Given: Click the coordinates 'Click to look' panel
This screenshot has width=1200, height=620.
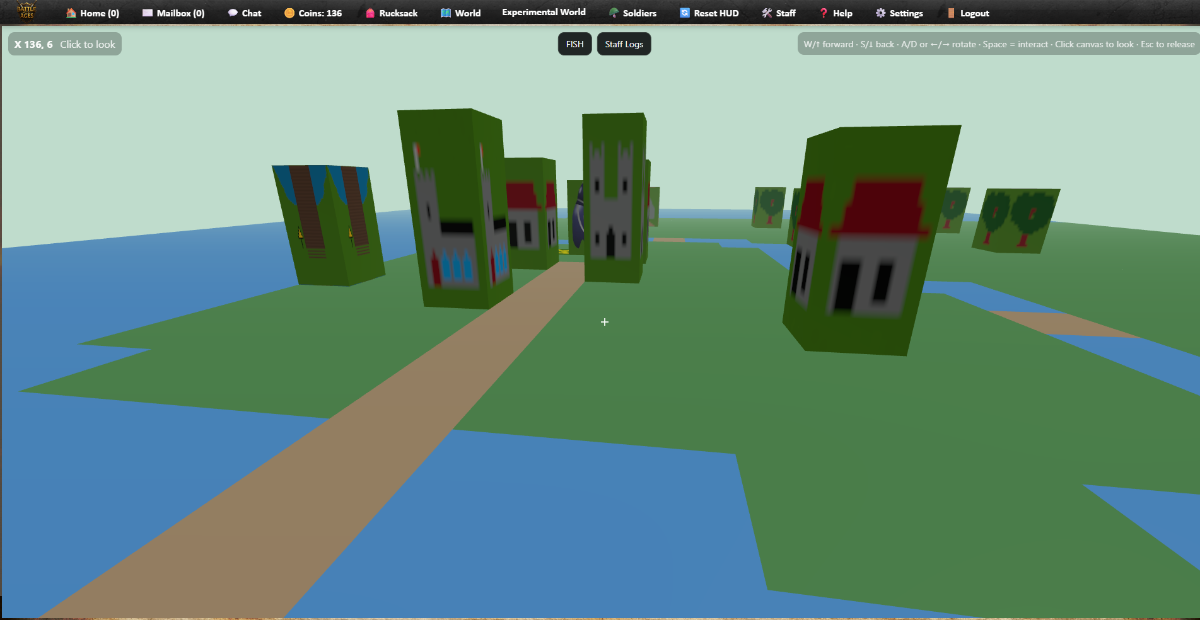Looking at the screenshot, I should (x=65, y=44).
